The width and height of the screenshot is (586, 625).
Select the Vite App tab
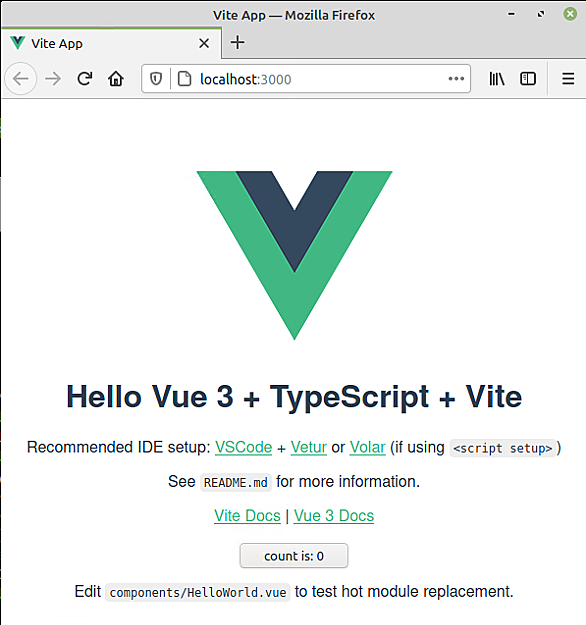pyautogui.click(x=111, y=43)
